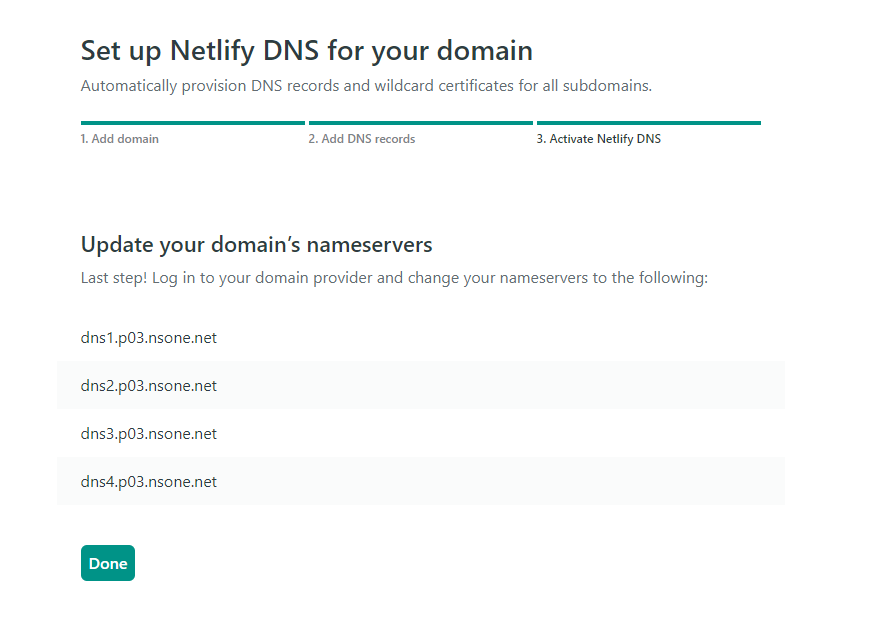Click the Done button
This screenshot has height=631, width=882.
tap(108, 563)
